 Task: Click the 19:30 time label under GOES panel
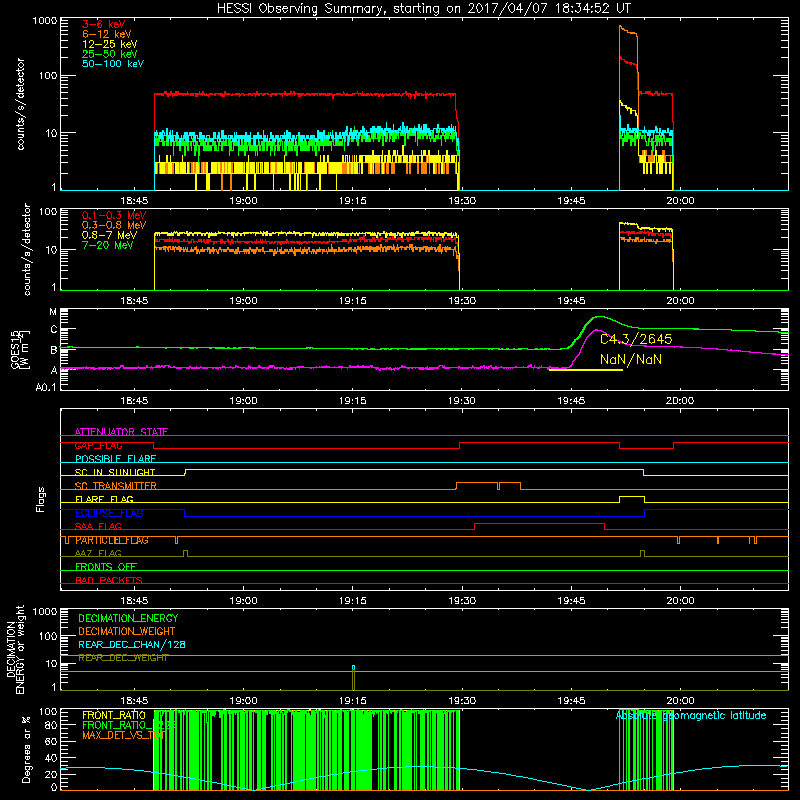462,401
